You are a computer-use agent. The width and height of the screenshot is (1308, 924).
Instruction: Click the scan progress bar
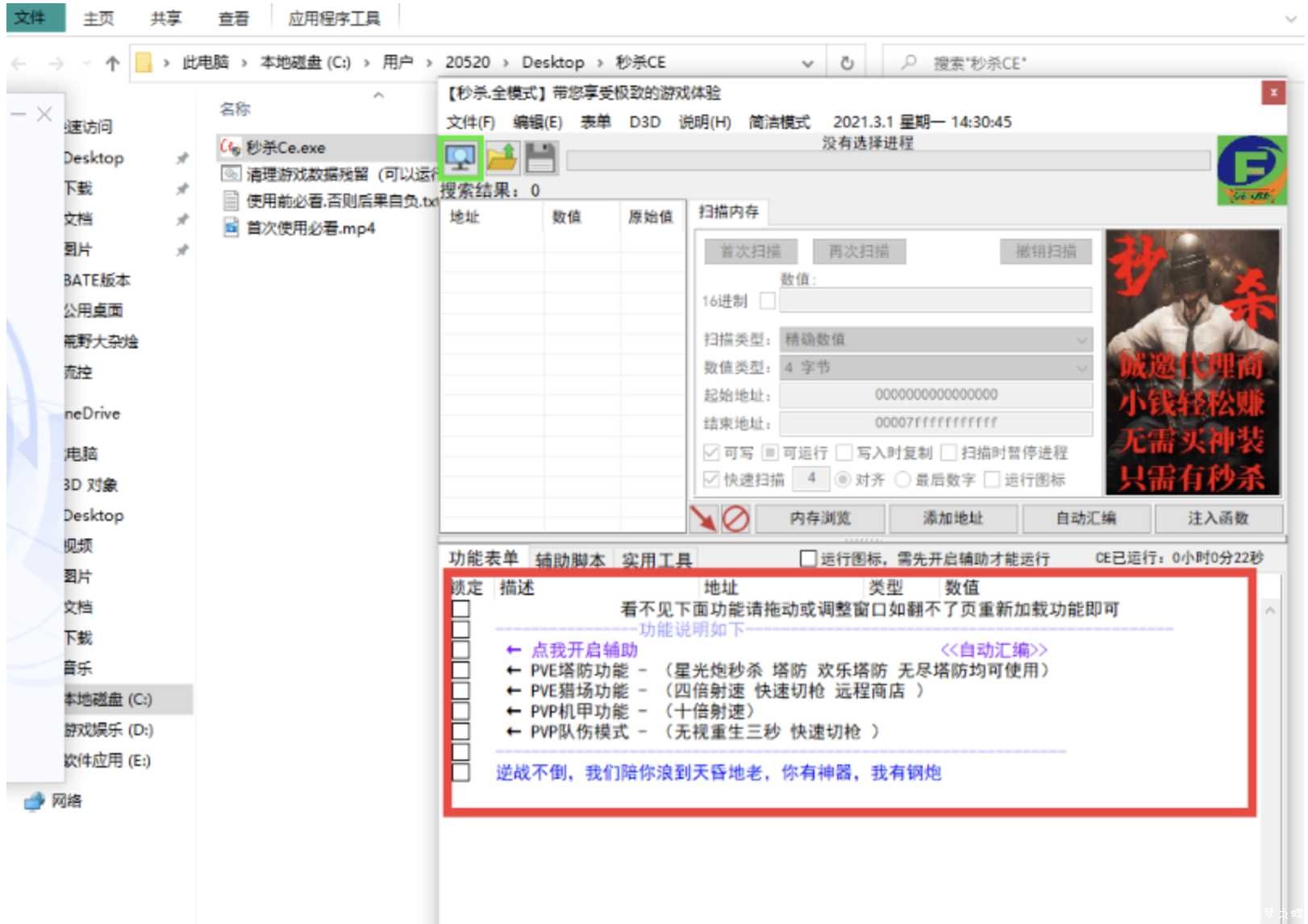pyautogui.click(x=888, y=161)
